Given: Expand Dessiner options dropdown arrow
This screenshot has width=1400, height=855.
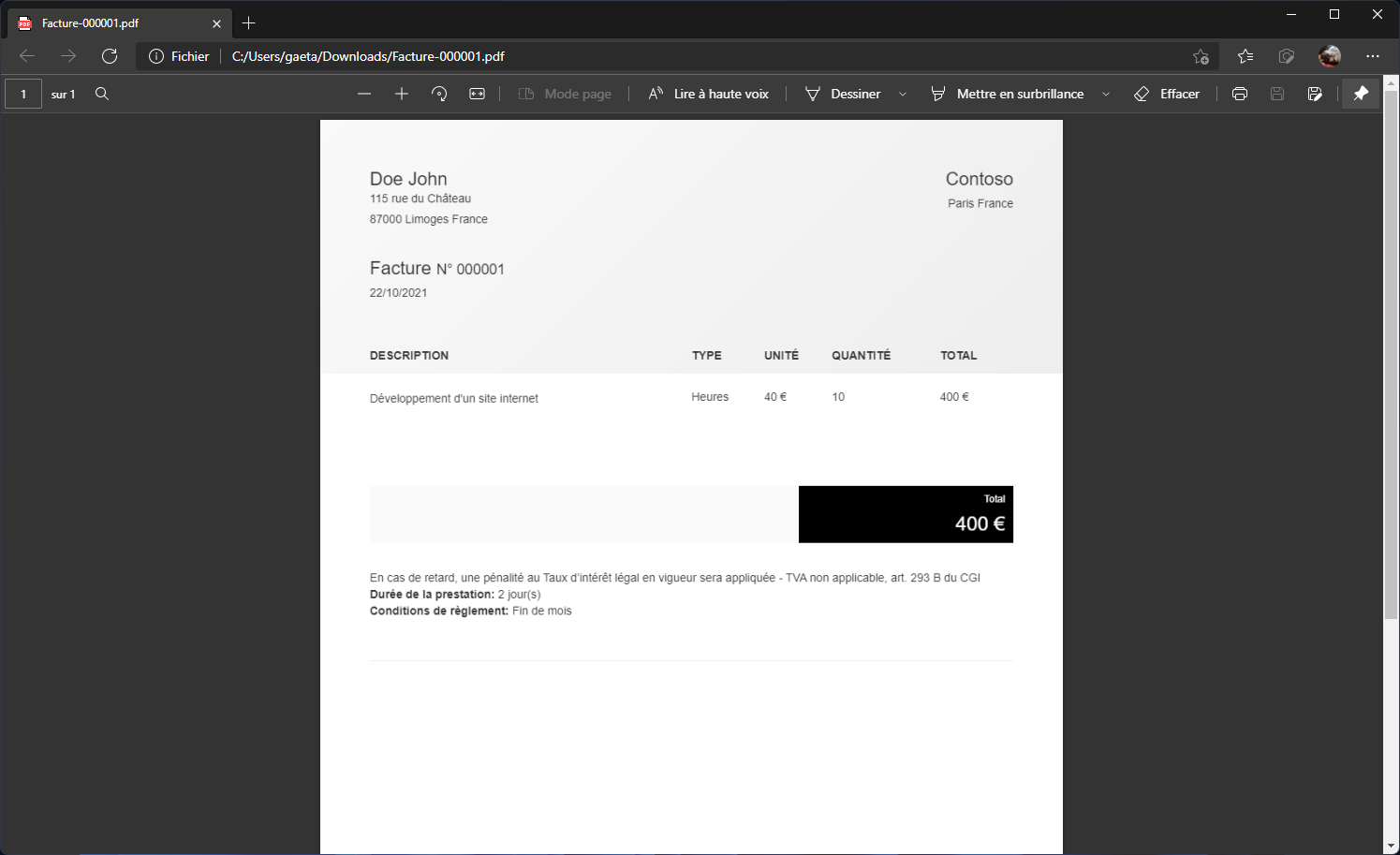Looking at the screenshot, I should pyautogui.click(x=903, y=94).
